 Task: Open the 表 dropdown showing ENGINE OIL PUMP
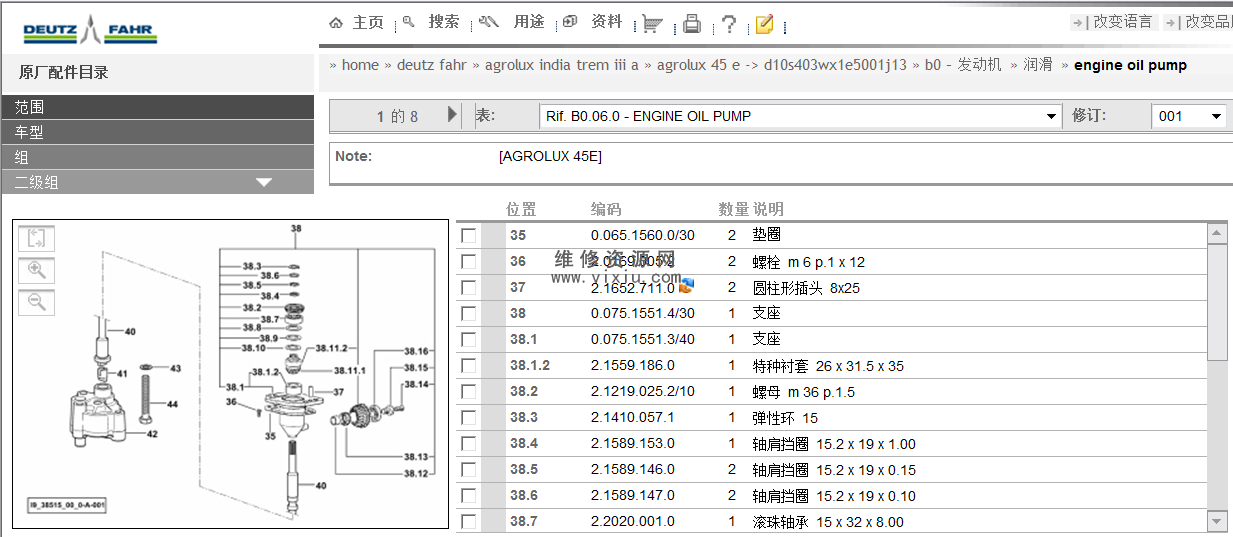[800, 116]
